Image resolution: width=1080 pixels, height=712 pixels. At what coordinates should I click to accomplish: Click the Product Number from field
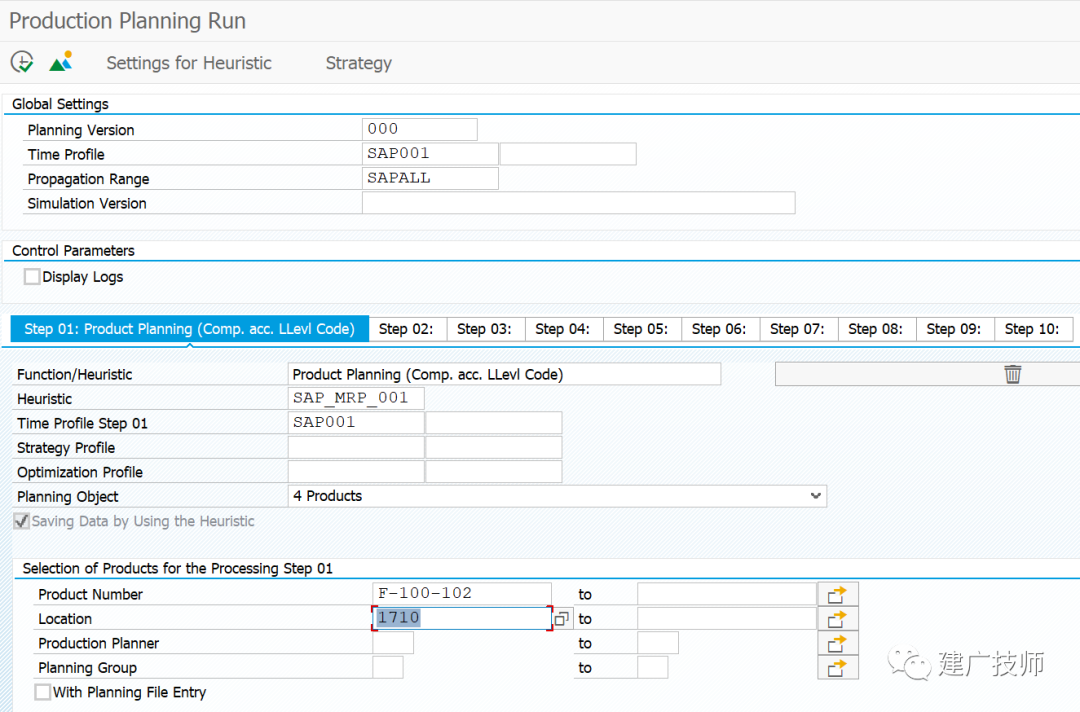pos(461,594)
